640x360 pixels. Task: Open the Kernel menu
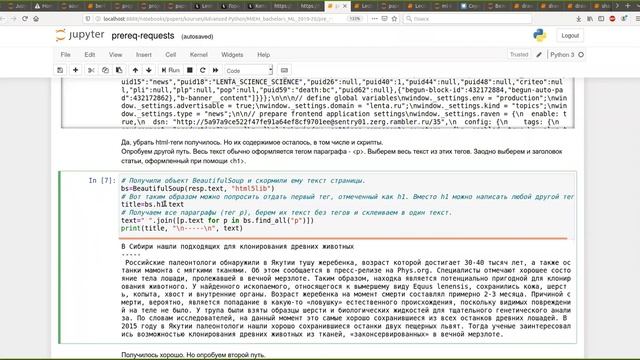click(x=199, y=55)
